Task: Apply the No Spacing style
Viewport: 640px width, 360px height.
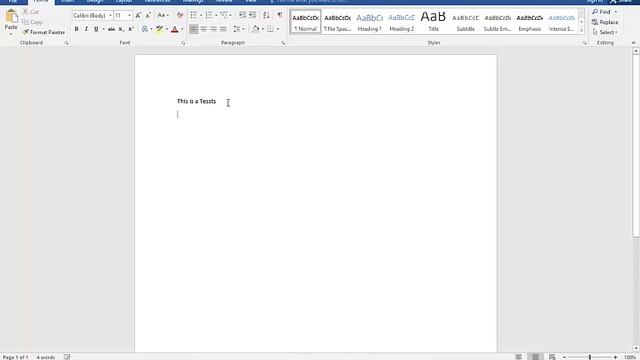Action: tap(338, 22)
